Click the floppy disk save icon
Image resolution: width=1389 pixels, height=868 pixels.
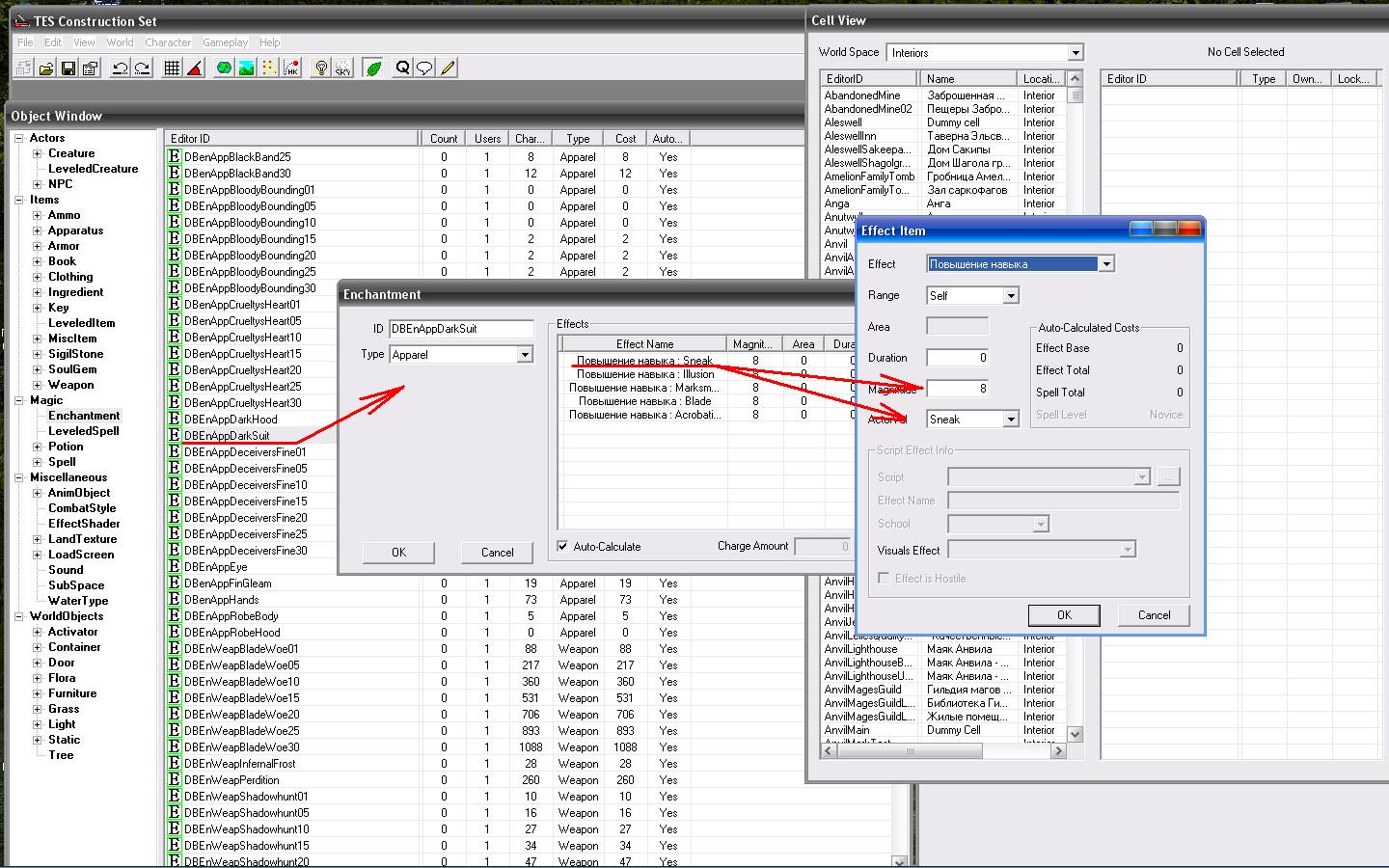tap(68, 68)
